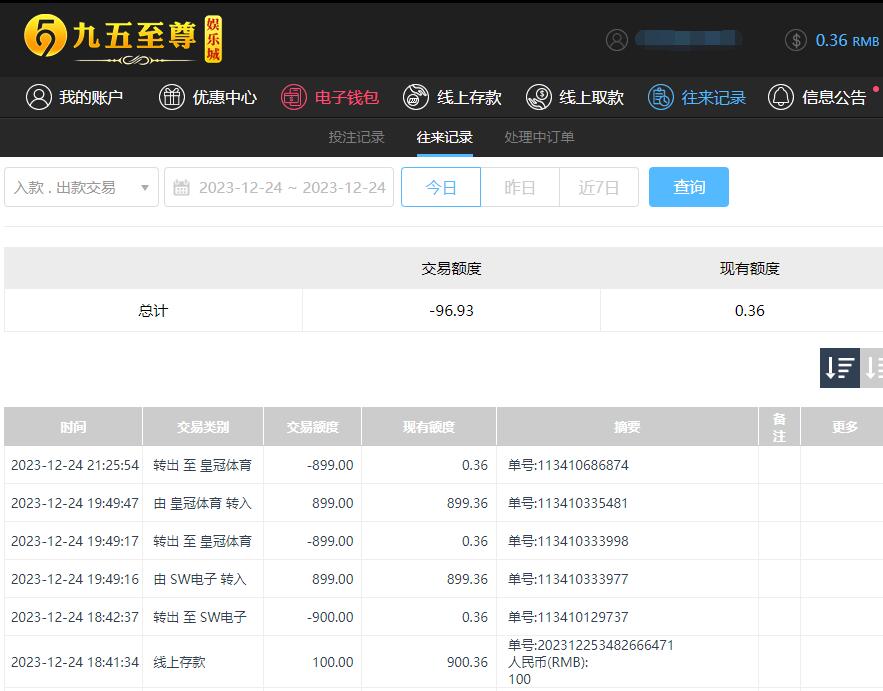
Task: Select the 今日 filter
Action: [x=441, y=187]
